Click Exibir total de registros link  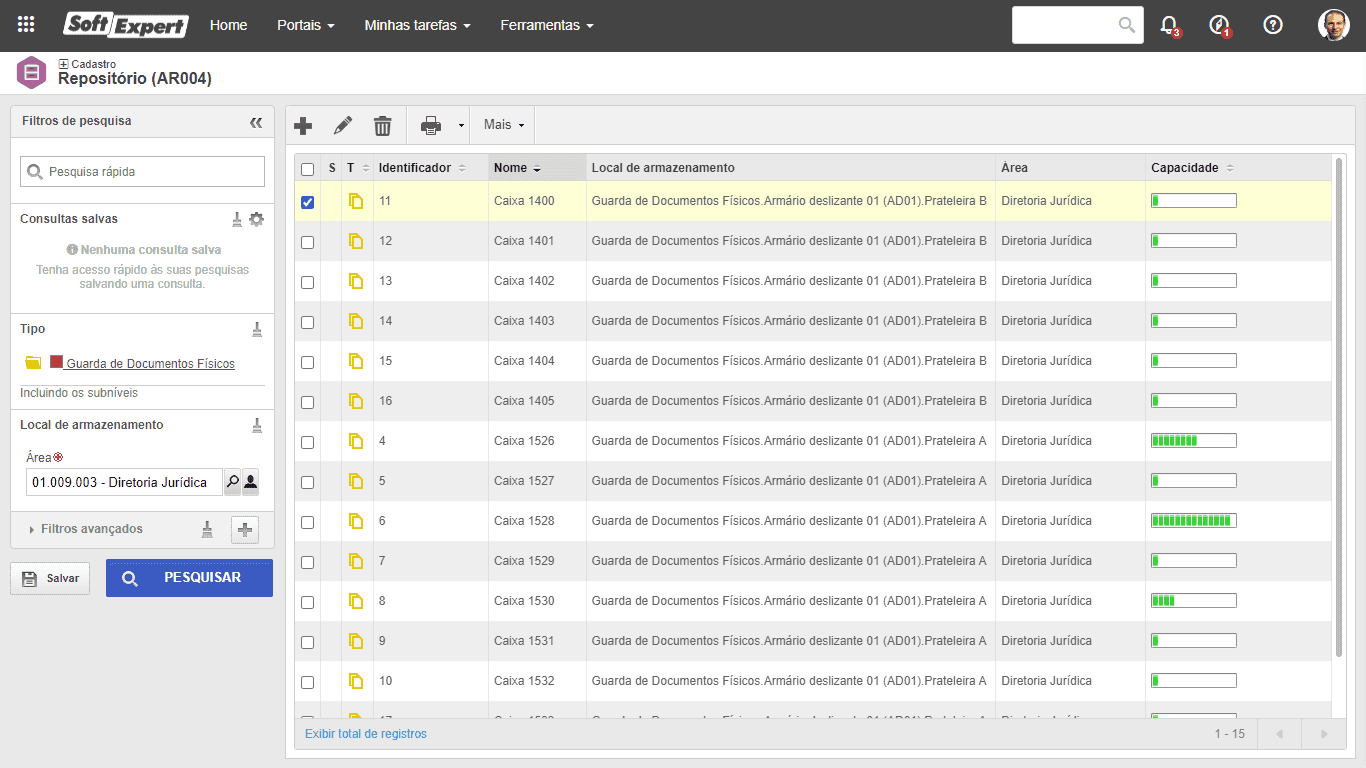click(366, 734)
